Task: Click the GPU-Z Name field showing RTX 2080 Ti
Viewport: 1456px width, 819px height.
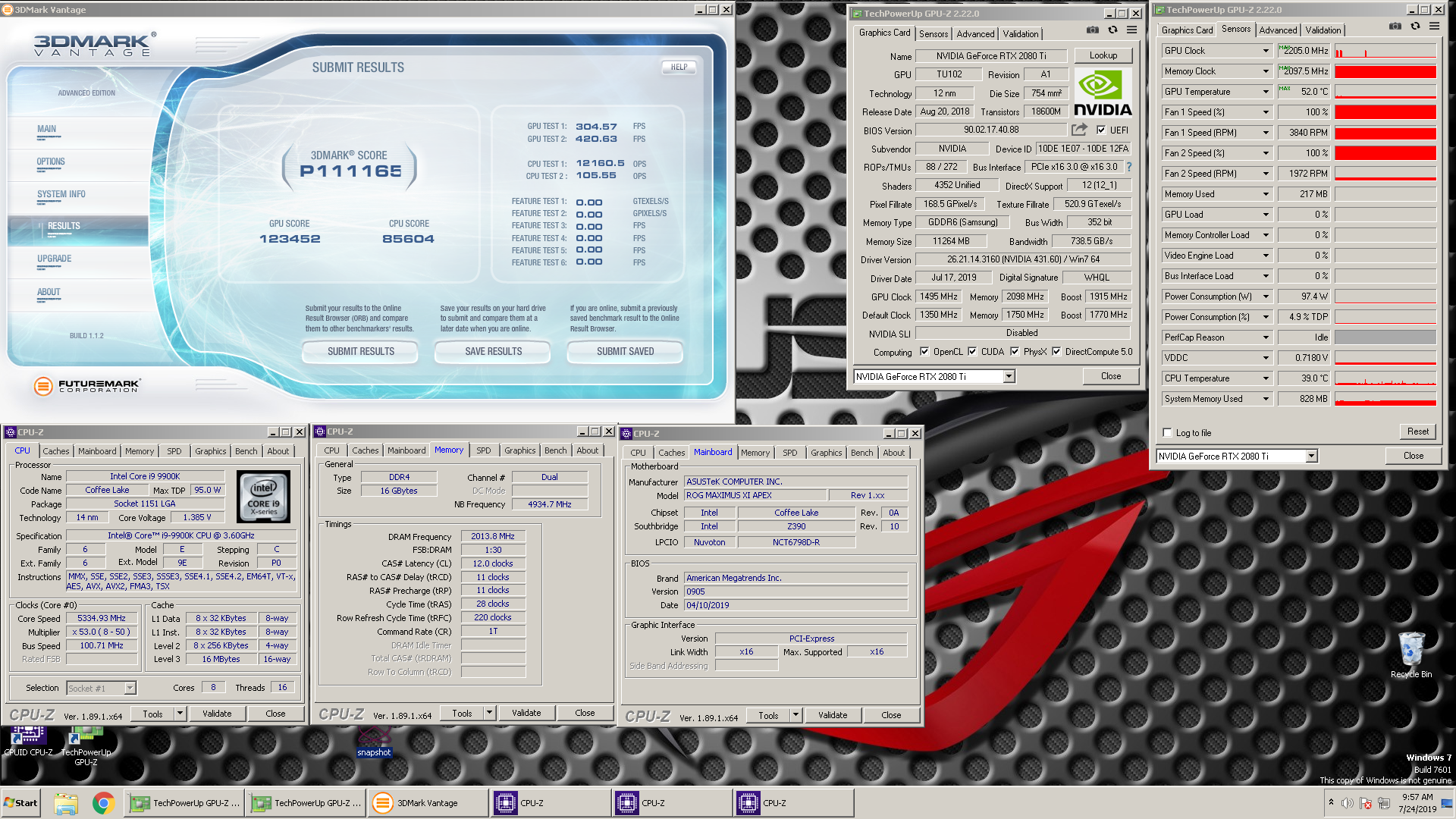Action: tap(990, 55)
